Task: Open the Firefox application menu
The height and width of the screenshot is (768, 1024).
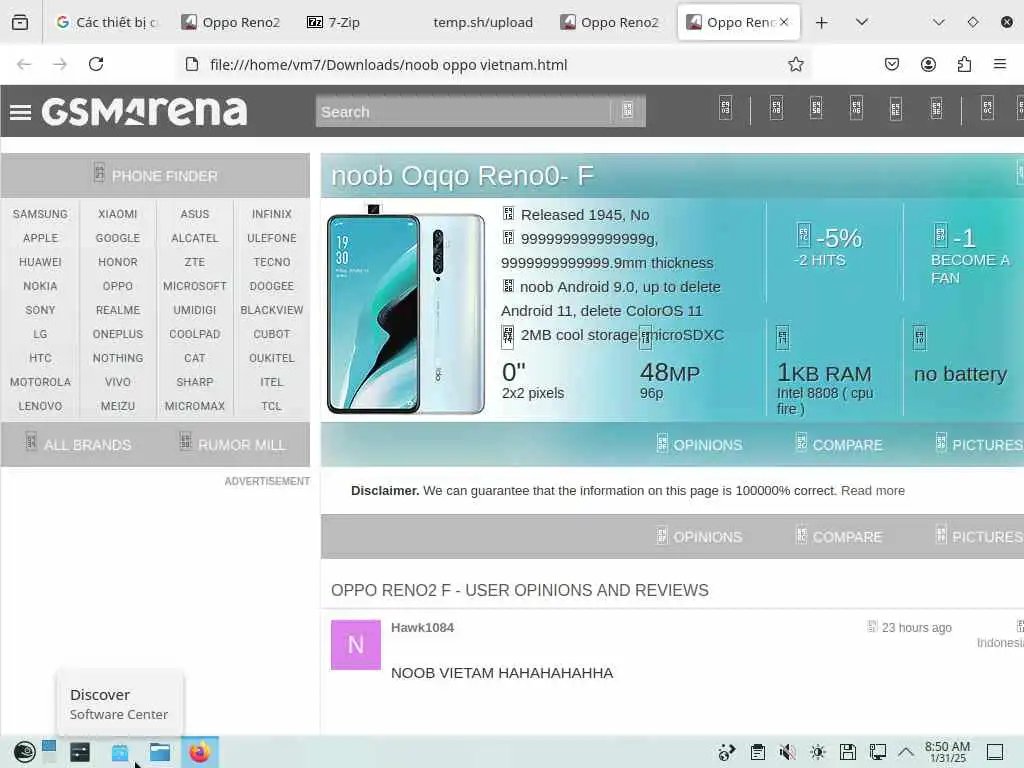Action: point(999,64)
